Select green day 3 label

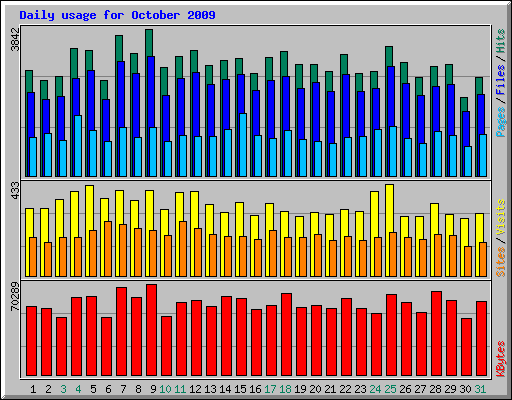(x=63, y=389)
